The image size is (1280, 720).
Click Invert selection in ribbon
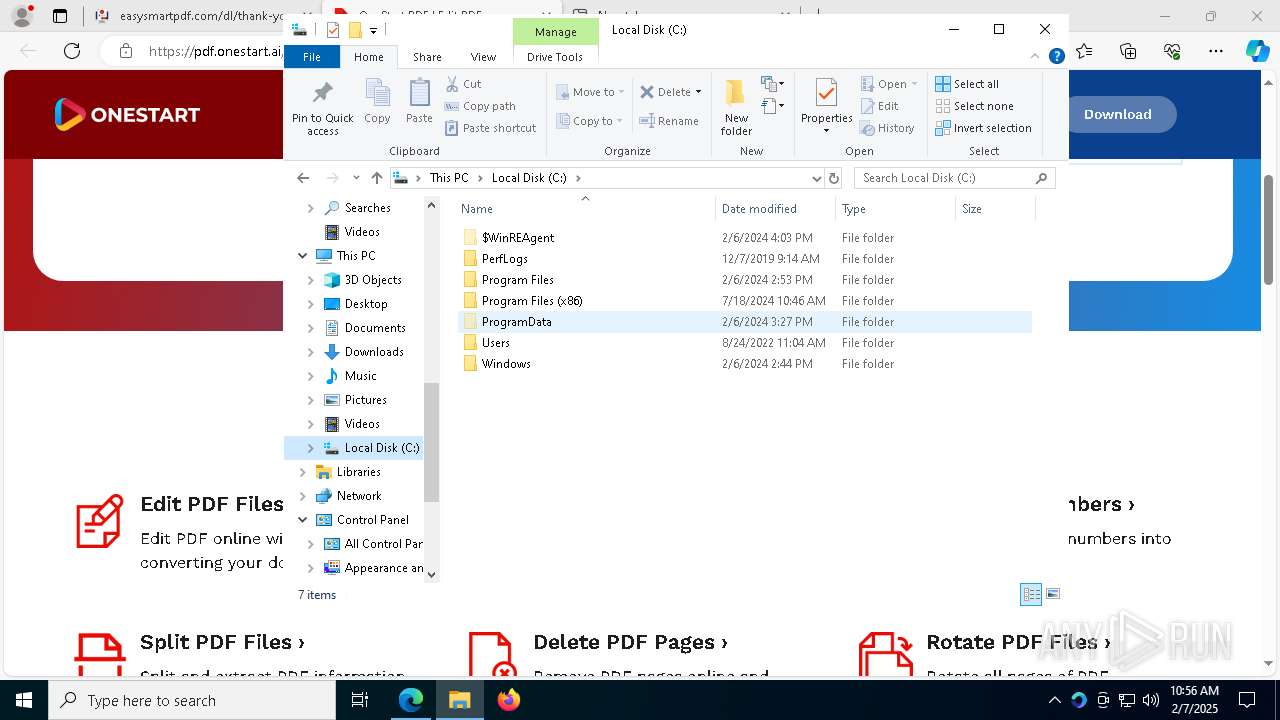pos(983,128)
